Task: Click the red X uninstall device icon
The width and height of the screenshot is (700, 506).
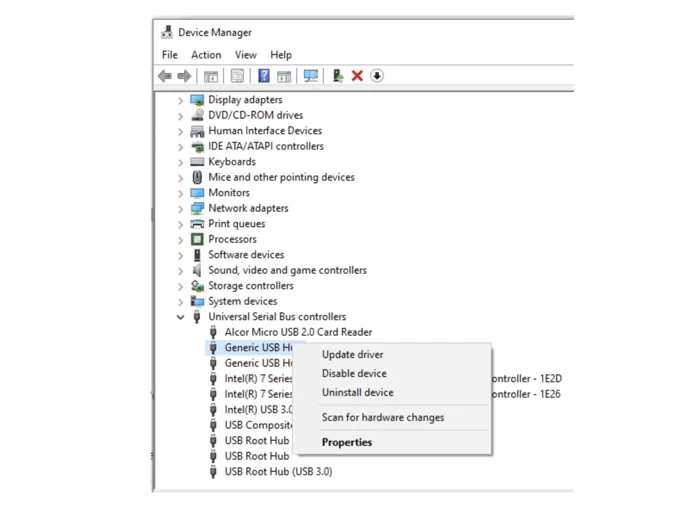Action: pyautogui.click(x=357, y=76)
